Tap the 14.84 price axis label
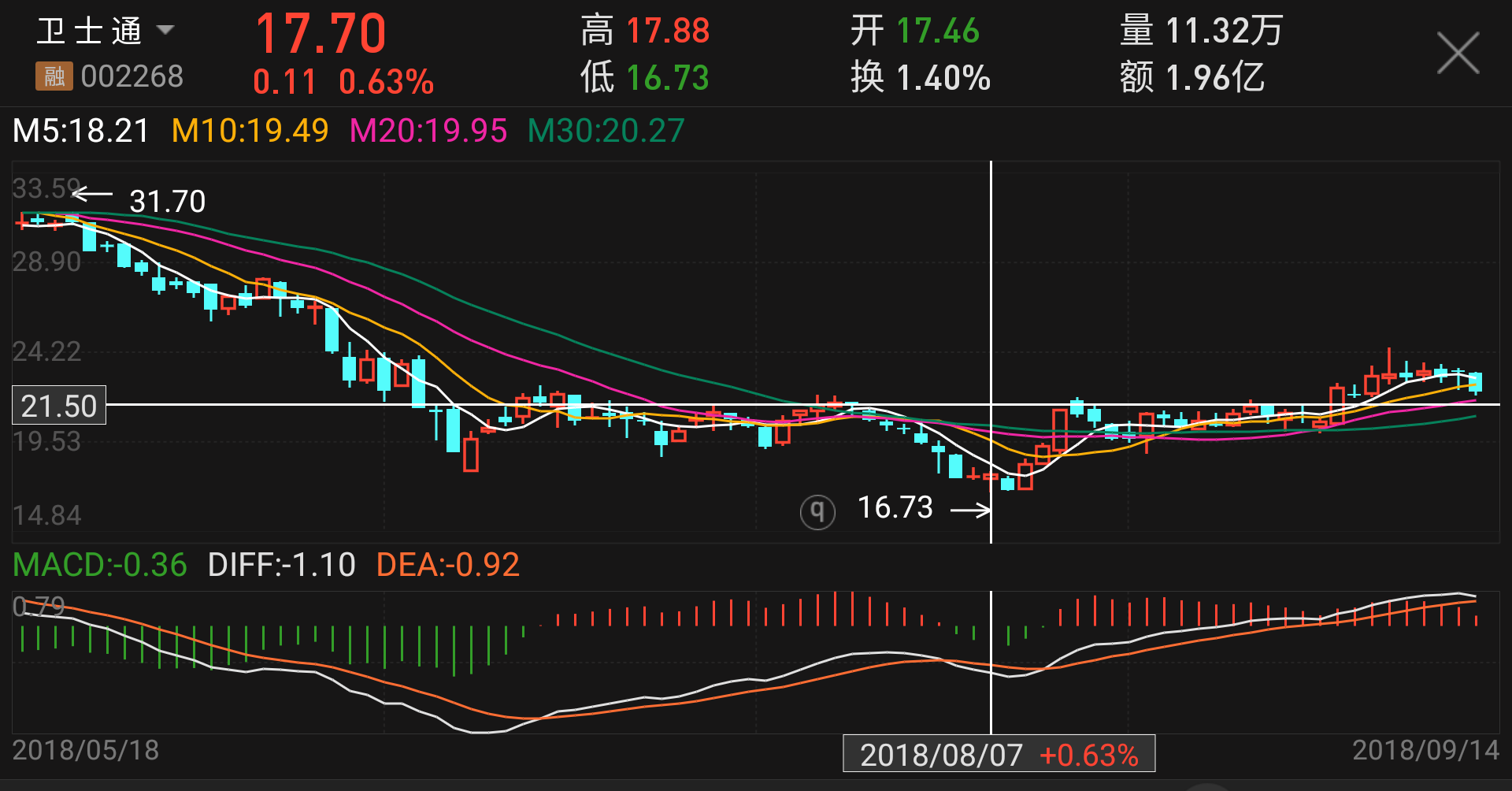Image resolution: width=1512 pixels, height=791 pixels. pos(46,515)
